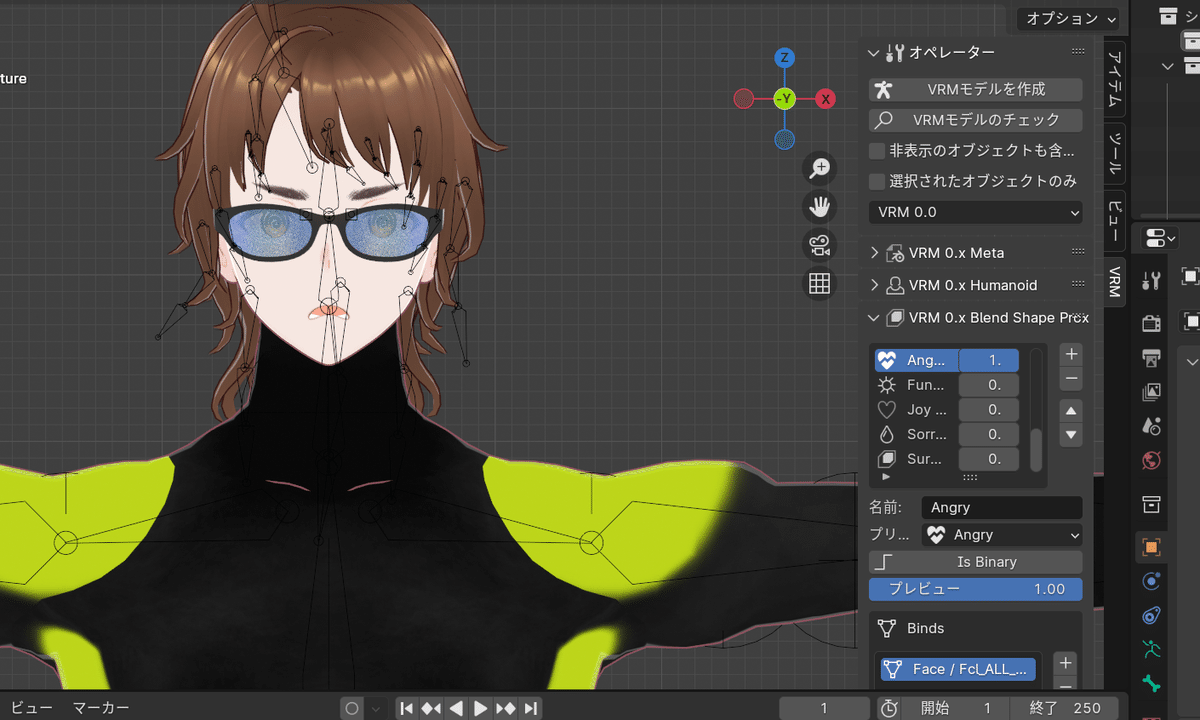Image resolution: width=1200 pixels, height=720 pixels.
Task: Activate the hand pan view gizmo
Action: click(x=820, y=207)
